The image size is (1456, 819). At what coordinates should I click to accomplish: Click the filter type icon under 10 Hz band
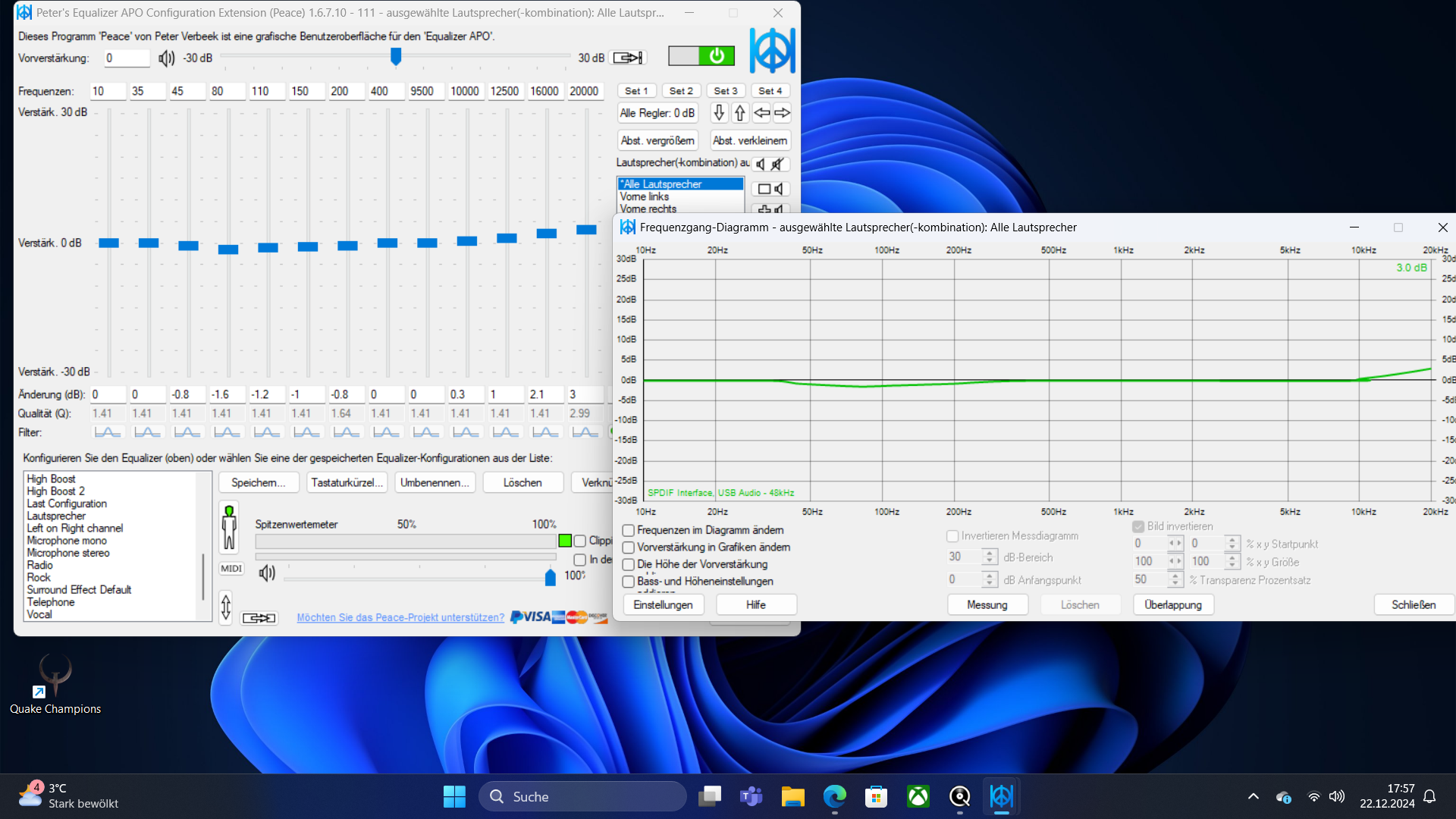click(x=108, y=432)
